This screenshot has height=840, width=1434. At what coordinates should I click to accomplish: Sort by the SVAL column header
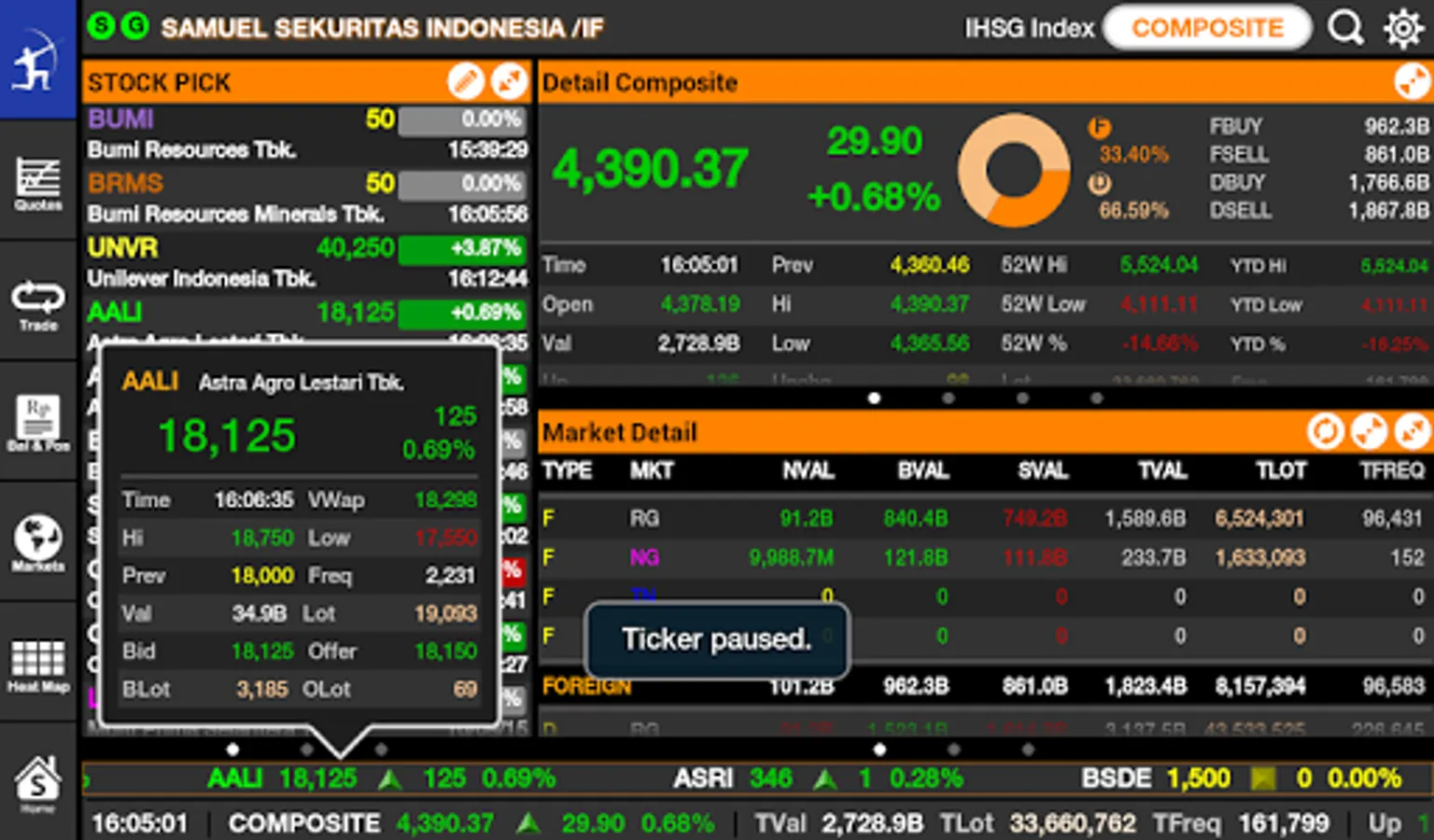pyautogui.click(x=1043, y=471)
